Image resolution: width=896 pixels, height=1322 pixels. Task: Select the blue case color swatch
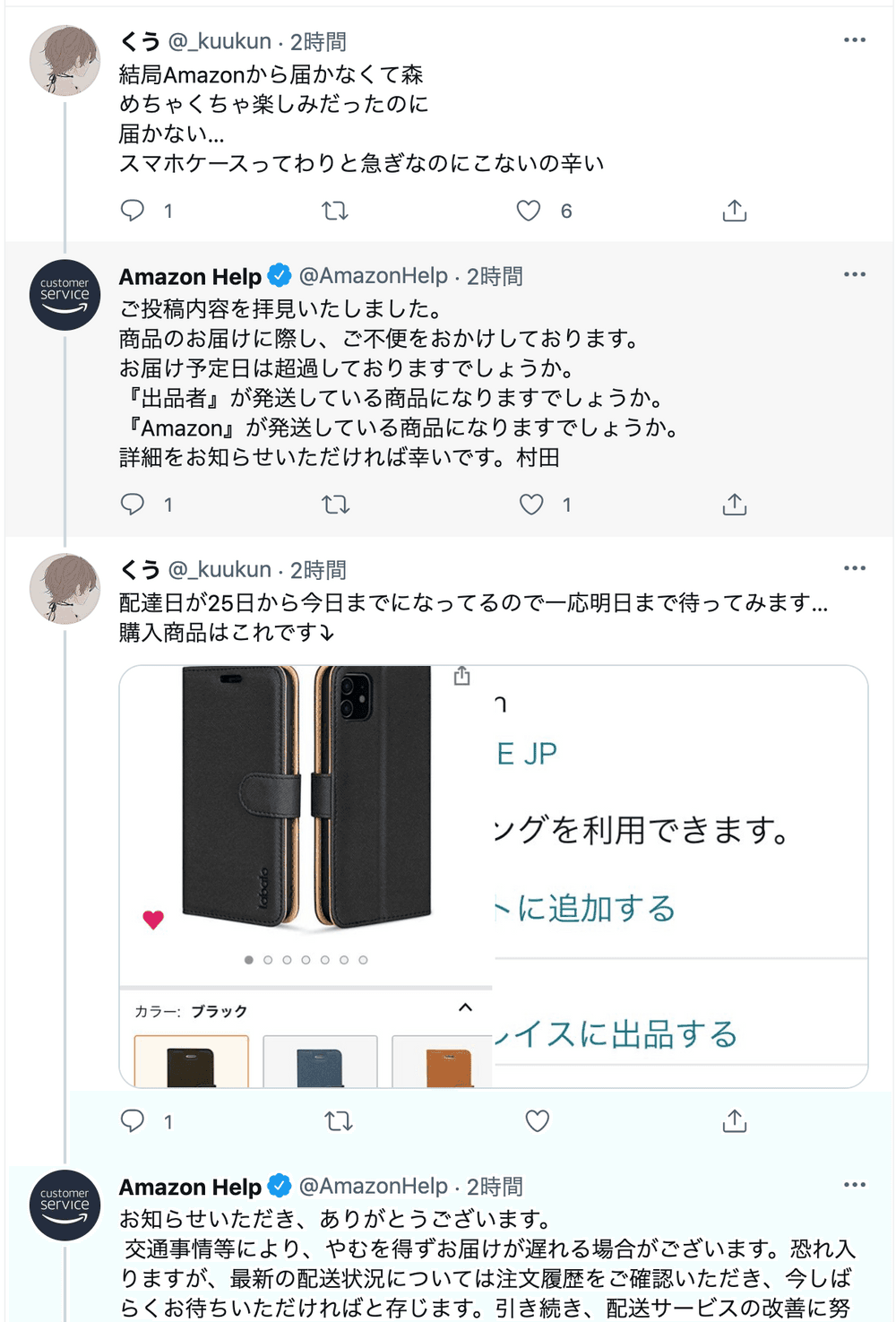(x=320, y=1062)
